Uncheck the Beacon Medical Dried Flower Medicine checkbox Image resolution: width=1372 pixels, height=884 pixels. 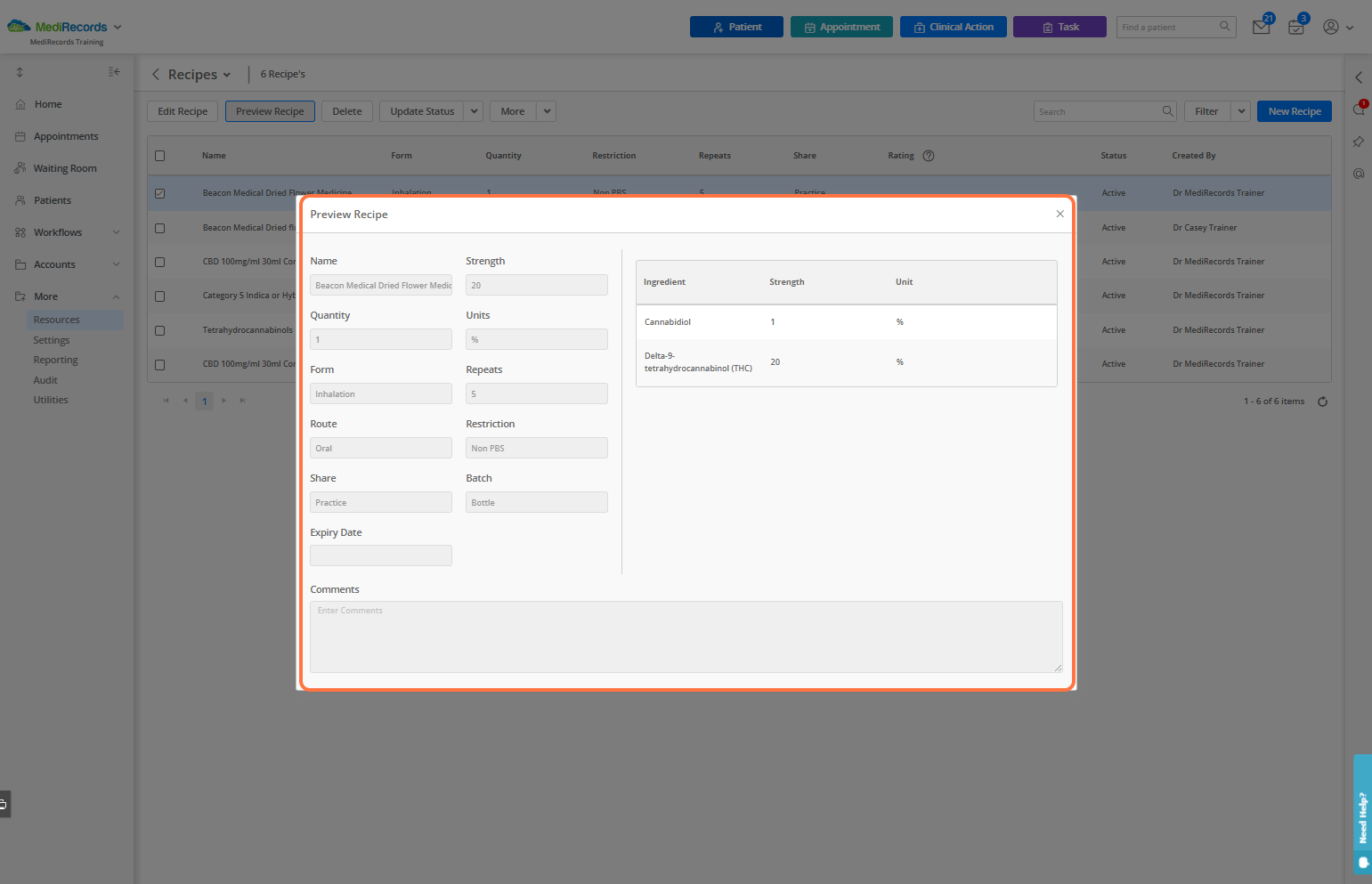point(160,193)
